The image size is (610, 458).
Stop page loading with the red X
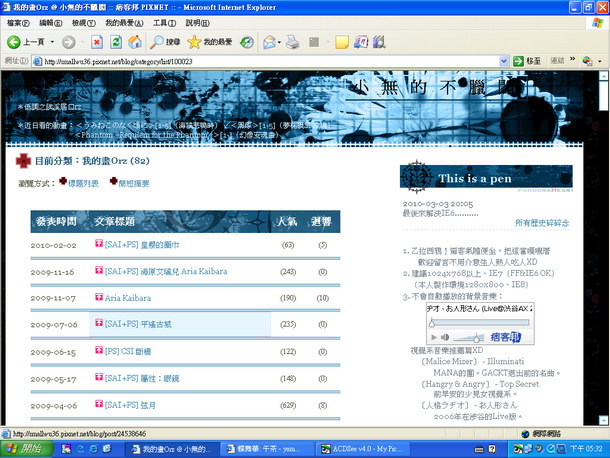coord(97,42)
